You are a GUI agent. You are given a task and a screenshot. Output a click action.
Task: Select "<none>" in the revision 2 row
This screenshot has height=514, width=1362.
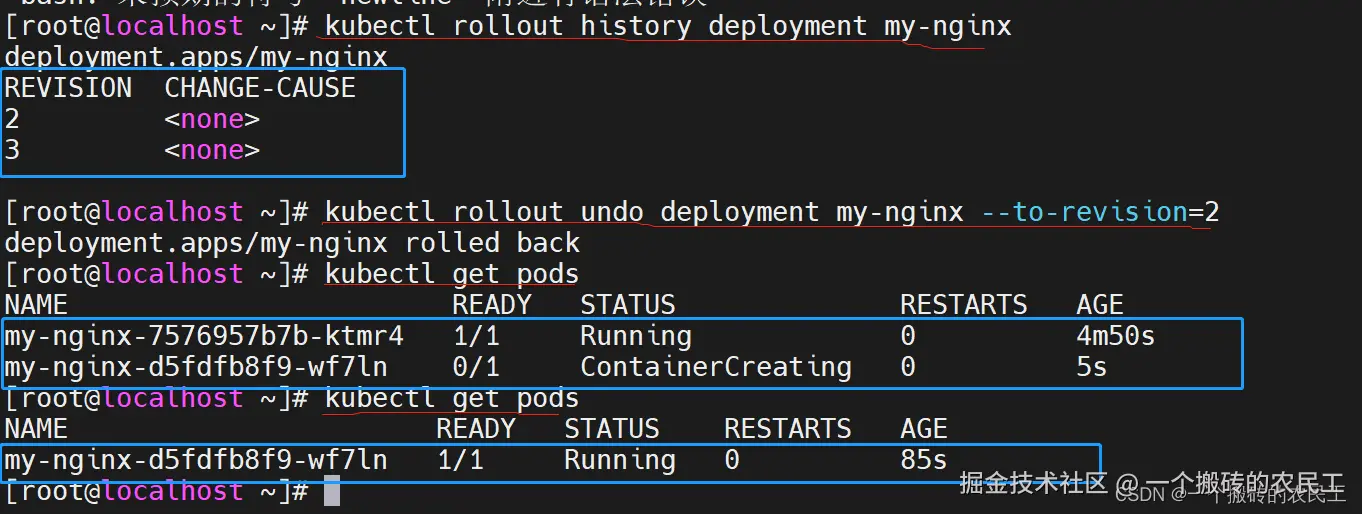(212, 120)
